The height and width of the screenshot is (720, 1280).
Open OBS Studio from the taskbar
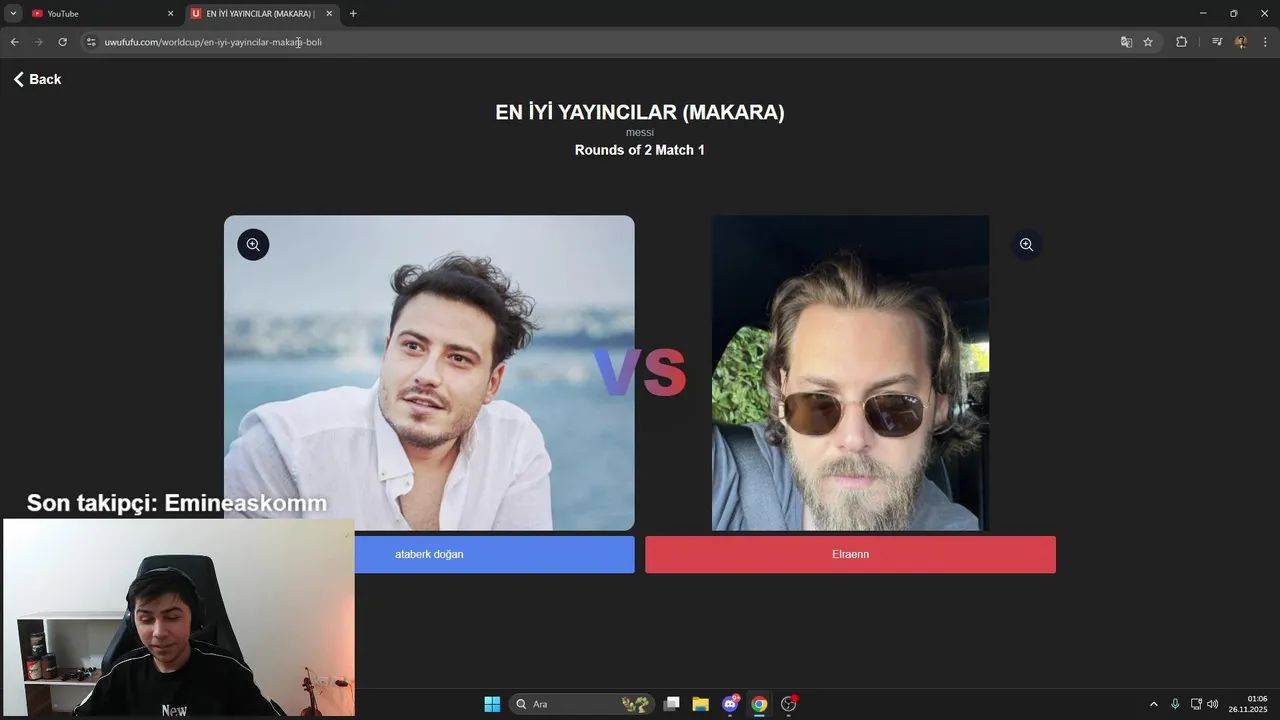[x=789, y=704]
